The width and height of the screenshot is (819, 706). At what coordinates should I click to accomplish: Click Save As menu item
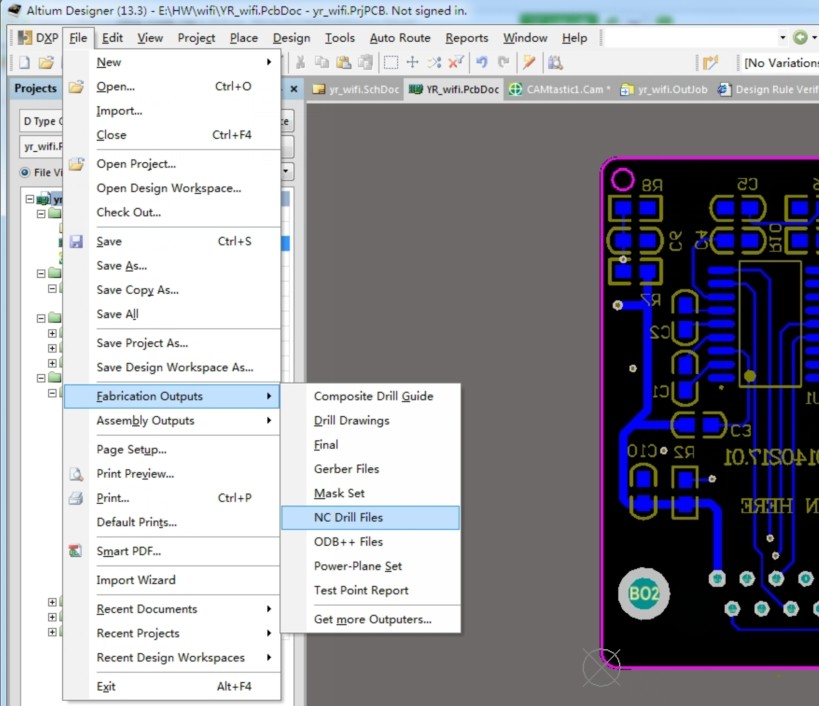(x=171, y=266)
